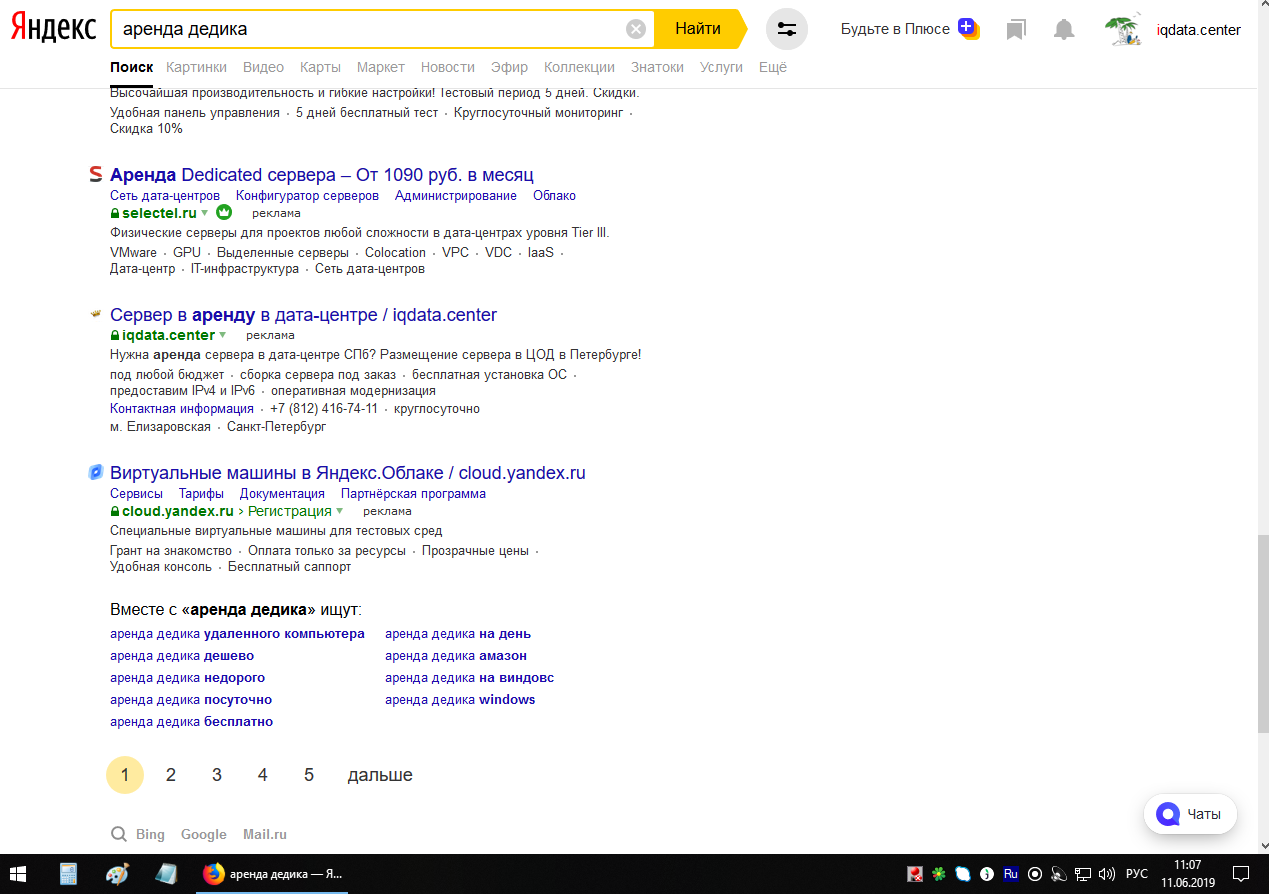Go to results page 2
This screenshot has width=1269, height=894.
(171, 775)
